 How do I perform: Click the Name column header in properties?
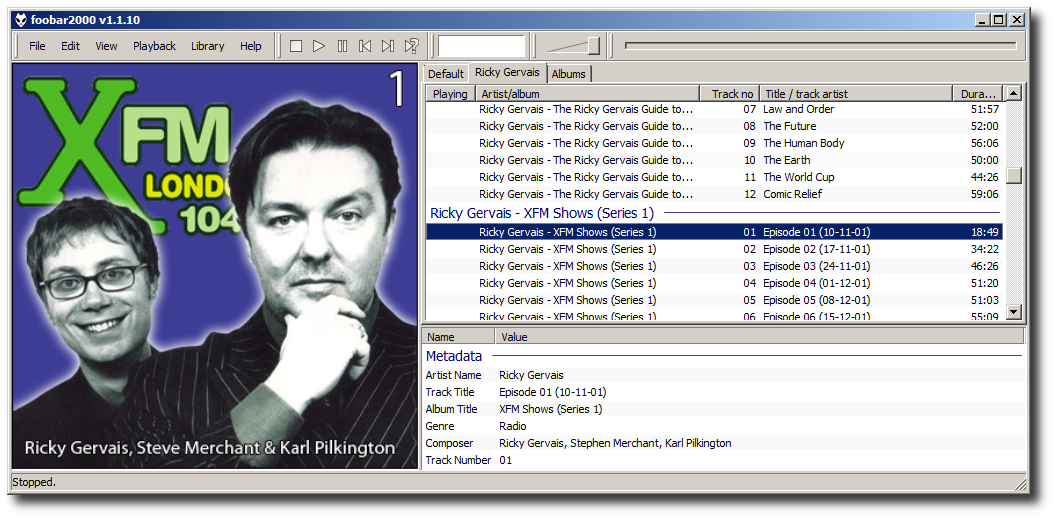point(460,337)
